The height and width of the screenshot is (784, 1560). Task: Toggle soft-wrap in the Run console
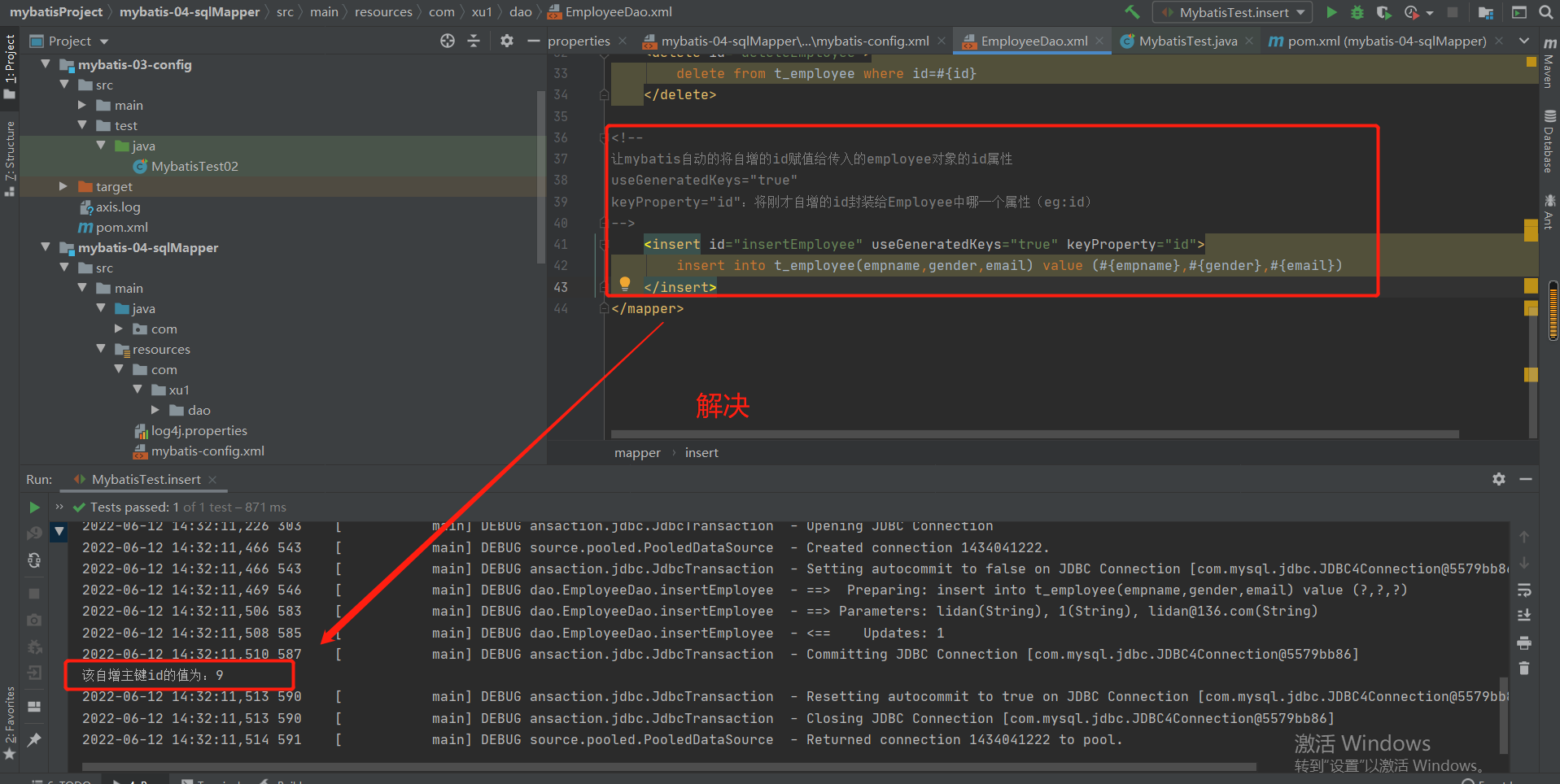point(1524,590)
